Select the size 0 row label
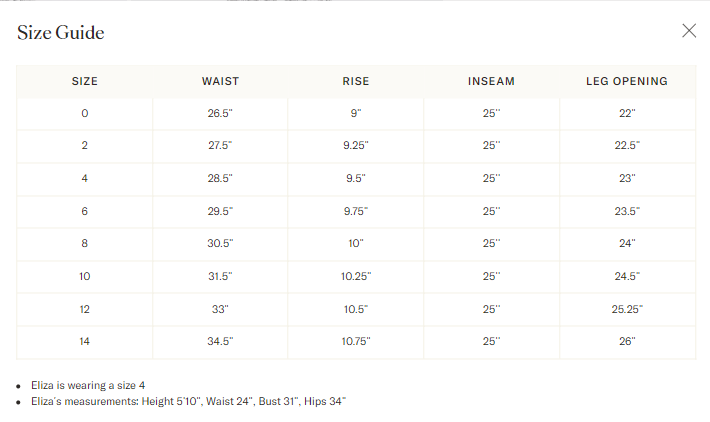Screen dimensions: 710x422 85,113
